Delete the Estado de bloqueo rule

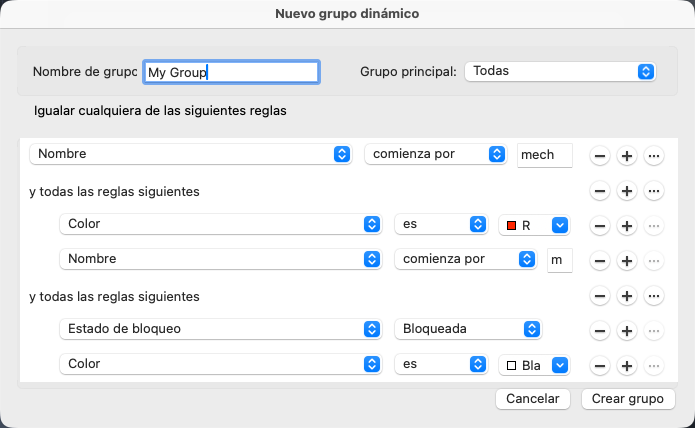(600, 331)
